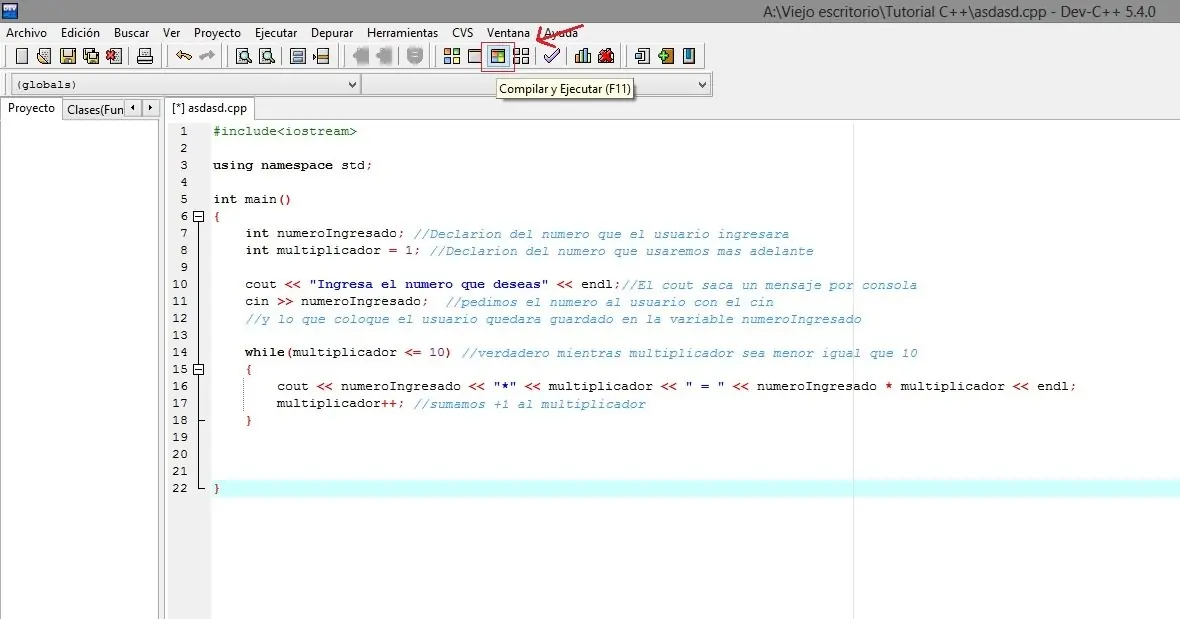The width and height of the screenshot is (1180, 619).
Task: Click the syntax check checkmark icon
Action: click(x=551, y=56)
